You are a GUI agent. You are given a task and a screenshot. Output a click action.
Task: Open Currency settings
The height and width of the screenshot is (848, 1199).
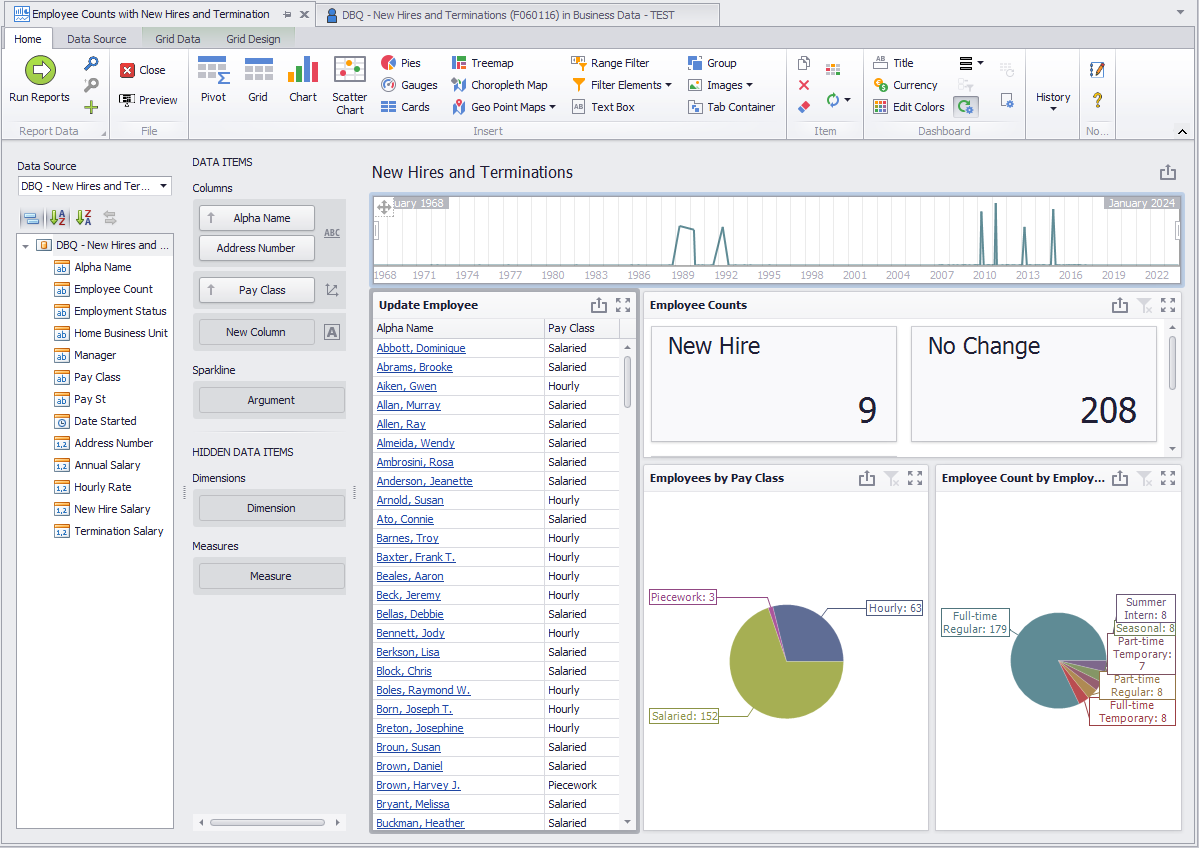905,85
